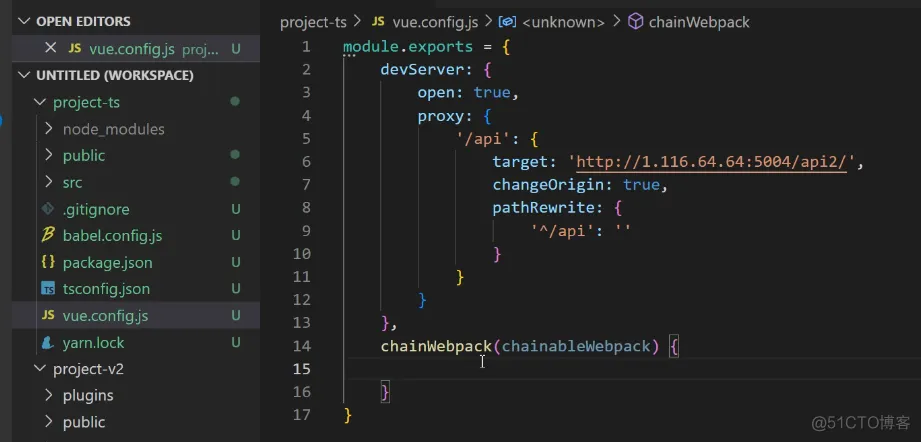Screen dimensions: 921x442
Task: Open babel.config.js in the explorer
Action: click(112, 236)
